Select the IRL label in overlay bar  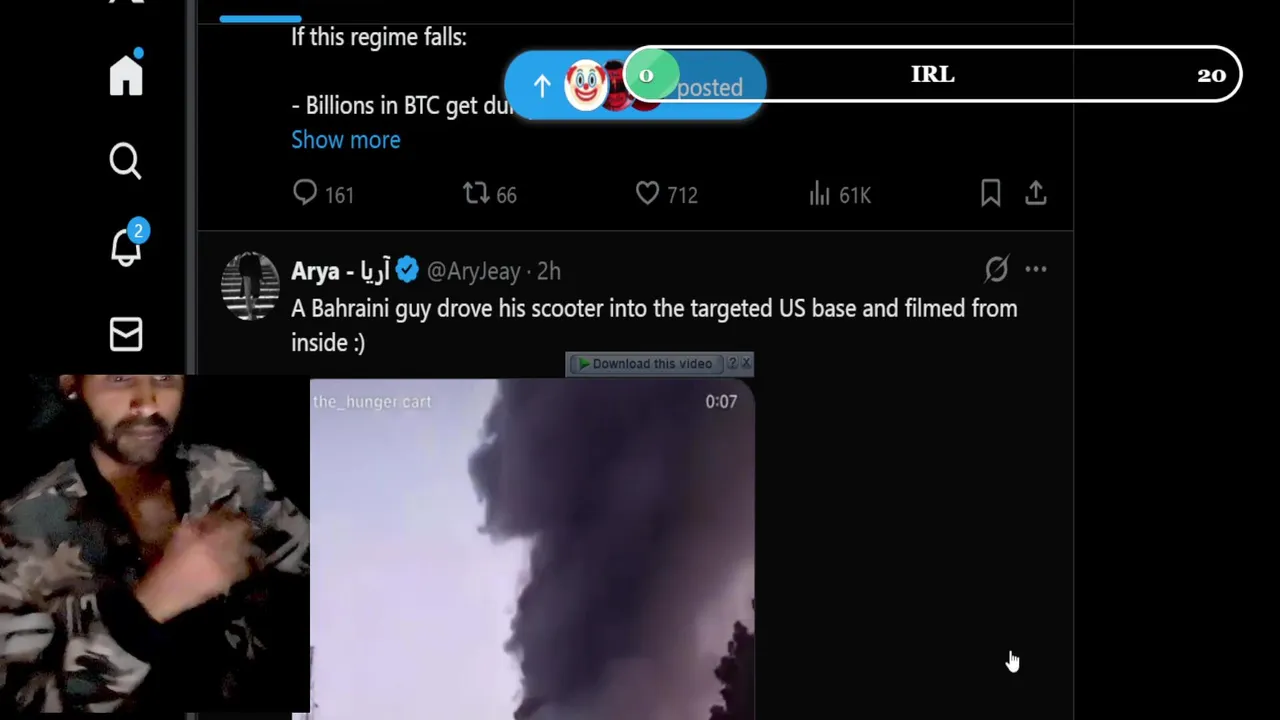pyautogui.click(x=933, y=75)
